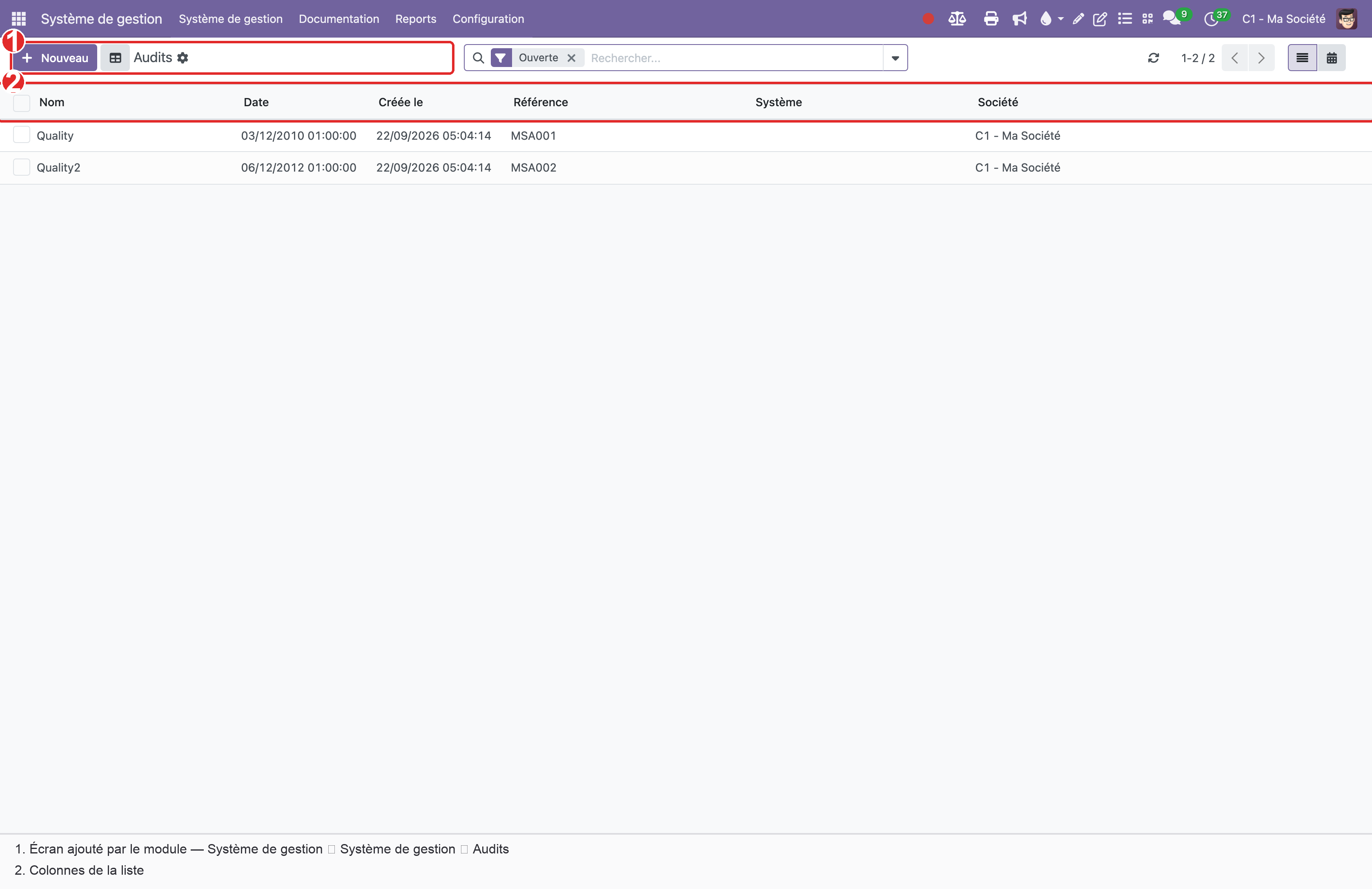Image resolution: width=1372 pixels, height=889 pixels.
Task: Click the bulleted list icon in navbar
Action: tap(1124, 19)
